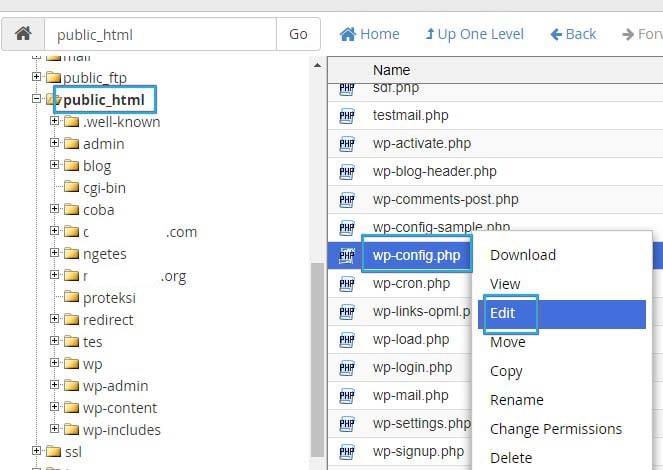Choose View from the context menu
Screen dimensions: 663x470
click(x=505, y=284)
